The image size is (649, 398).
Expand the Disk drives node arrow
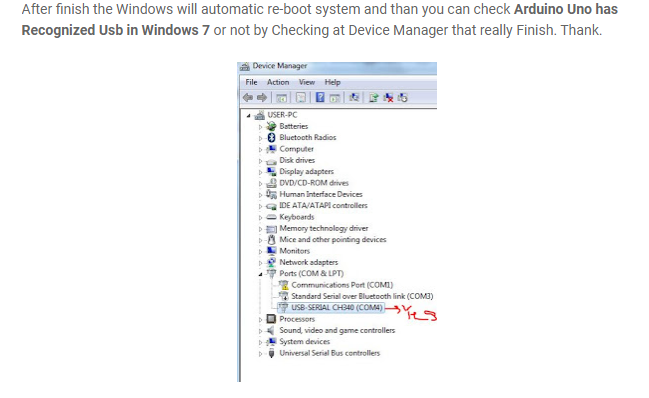click(260, 161)
